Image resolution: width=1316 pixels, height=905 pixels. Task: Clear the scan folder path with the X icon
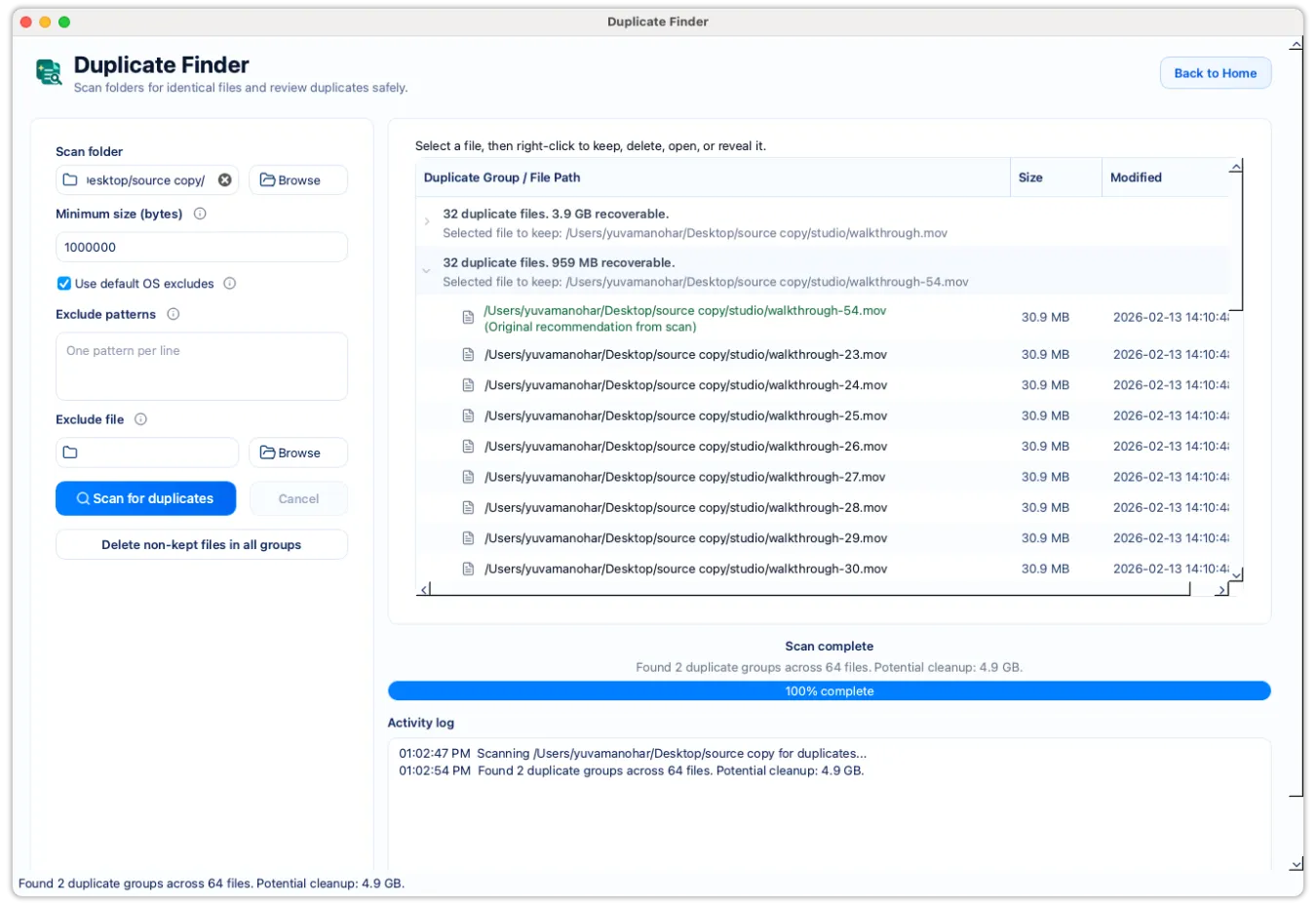coord(225,179)
